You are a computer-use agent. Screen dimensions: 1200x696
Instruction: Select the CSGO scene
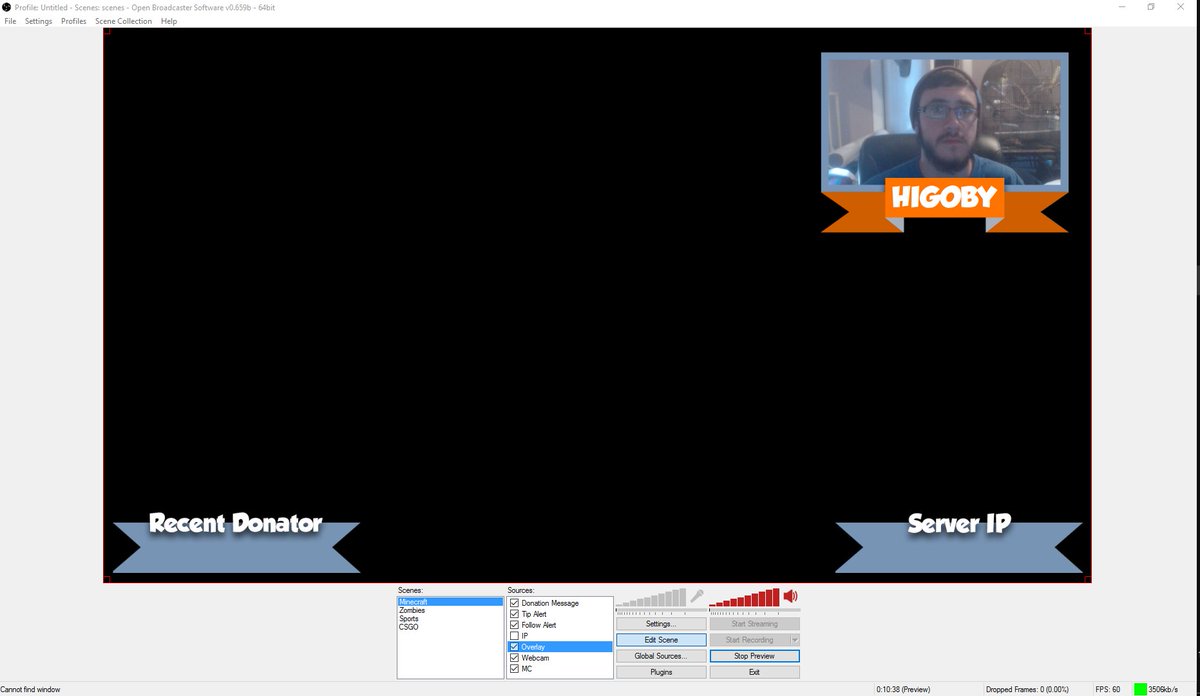click(450, 627)
